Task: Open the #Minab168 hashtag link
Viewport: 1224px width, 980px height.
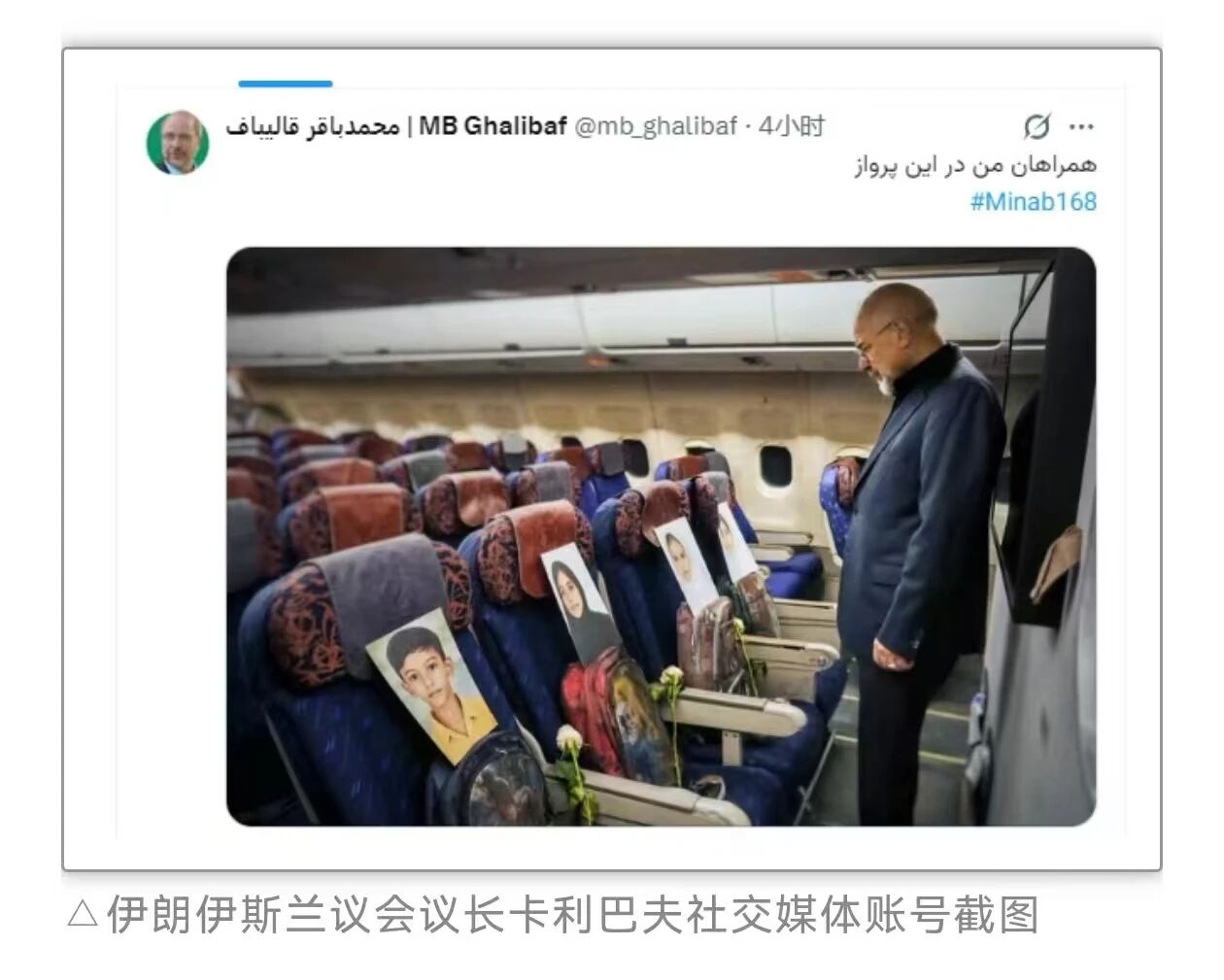Action: (x=1033, y=201)
